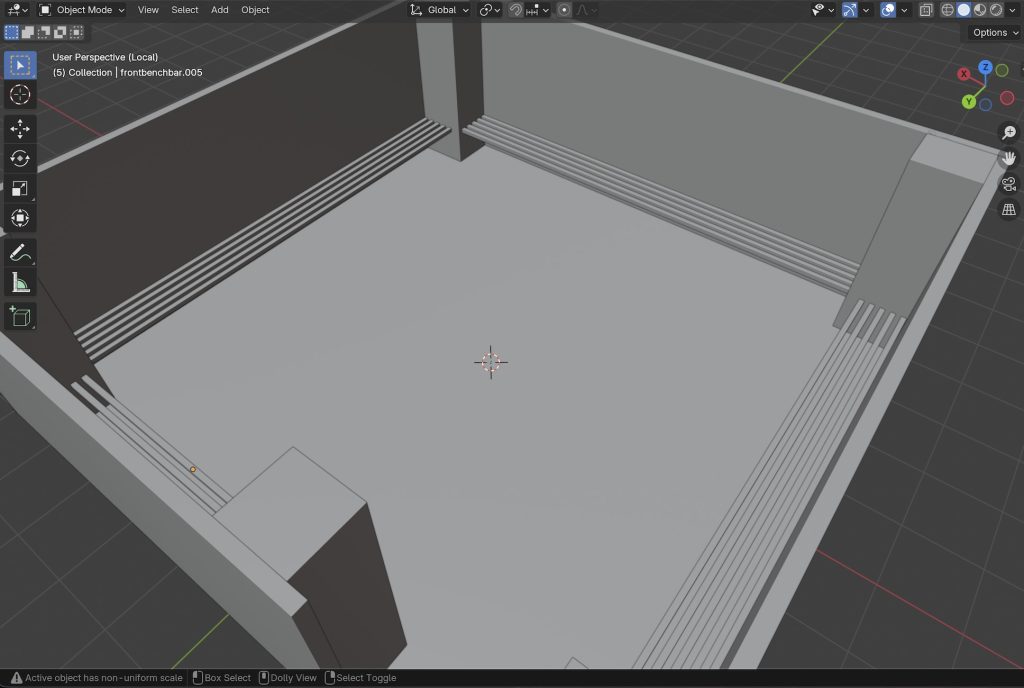1024x688 pixels.
Task: Toggle camera view with camera icon
Action: tap(1009, 184)
